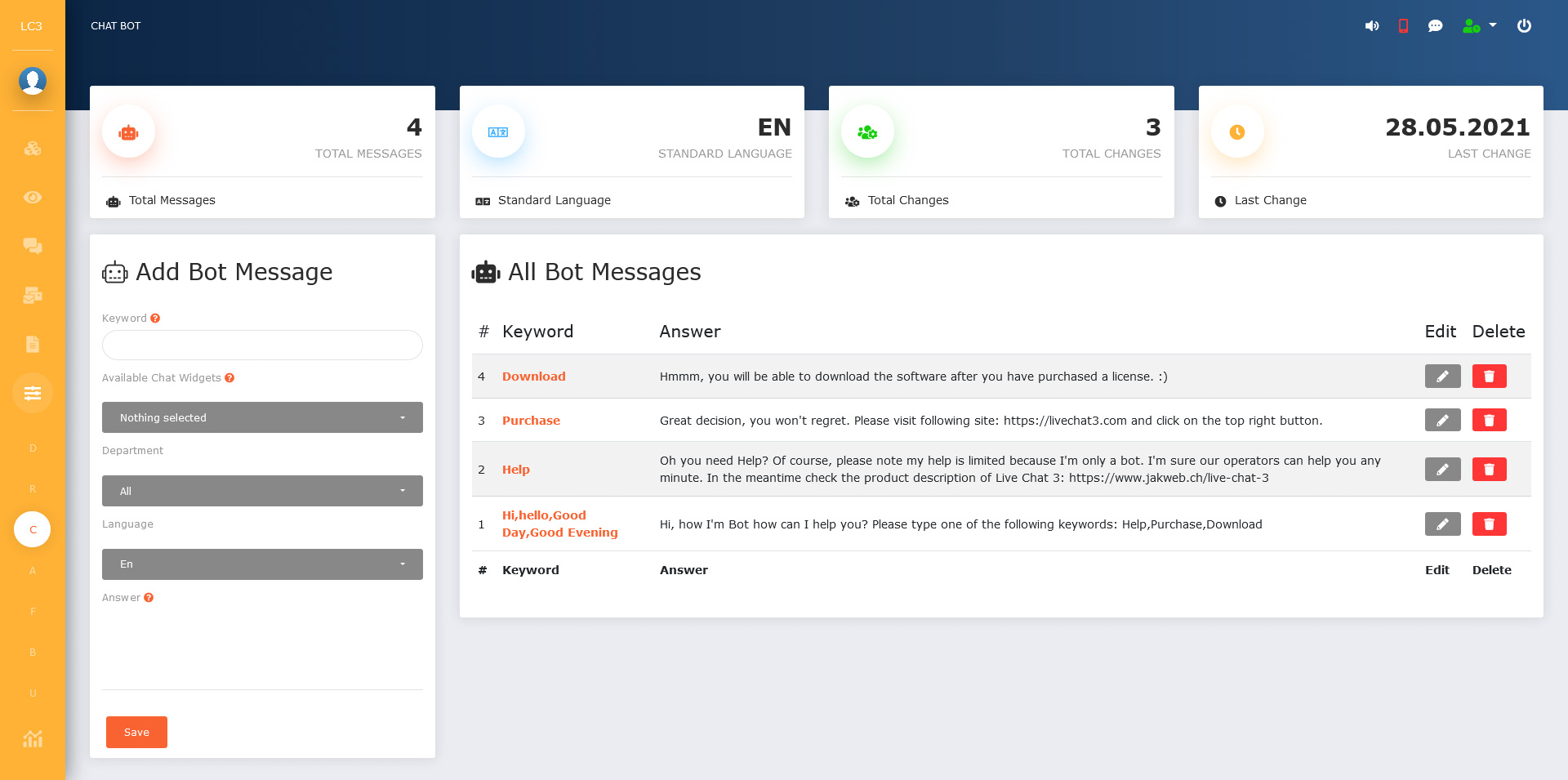
Task: Click the eye icon in sidebar
Action: coord(33,197)
